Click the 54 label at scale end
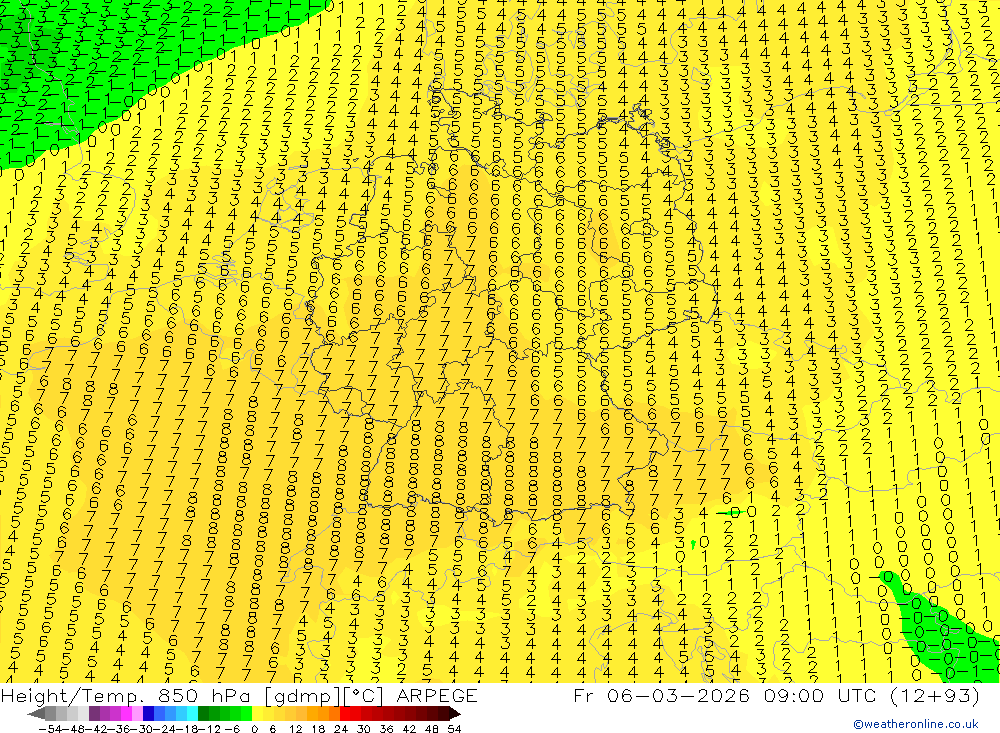Image resolution: width=1000 pixels, height=733 pixels. pos(454,729)
